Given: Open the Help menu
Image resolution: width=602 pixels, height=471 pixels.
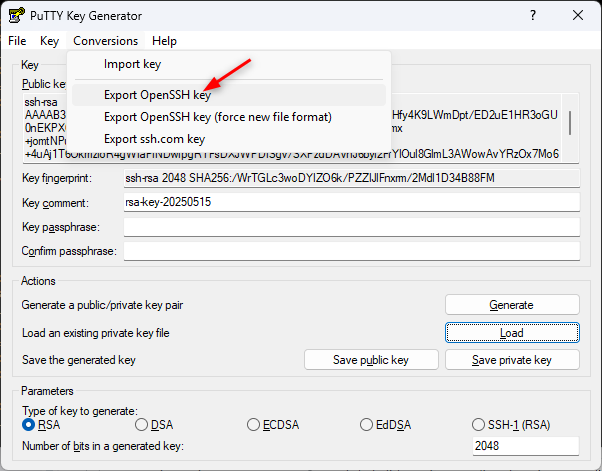Looking at the screenshot, I should pos(164,41).
